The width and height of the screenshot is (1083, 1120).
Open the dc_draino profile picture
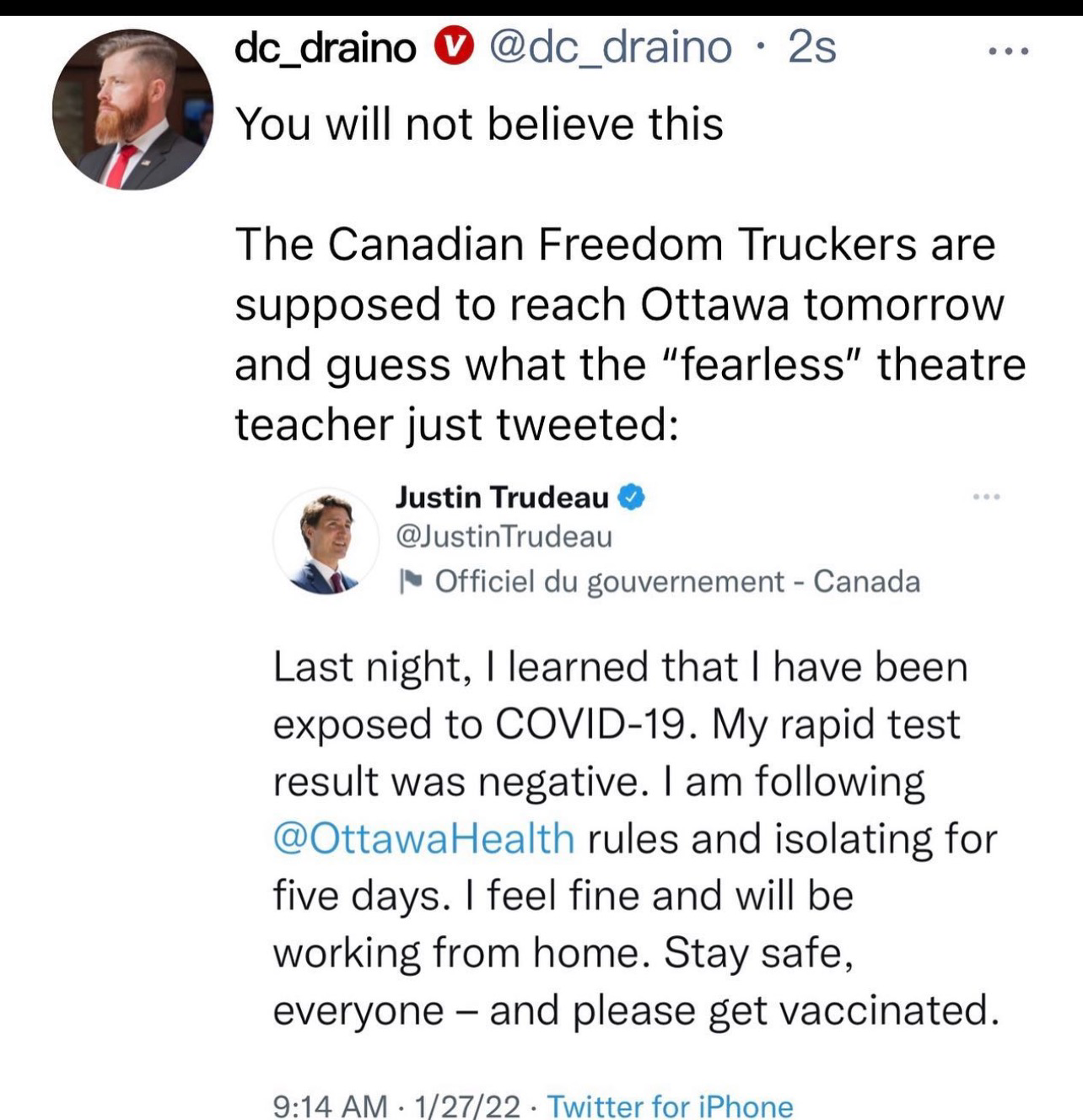coord(132,110)
